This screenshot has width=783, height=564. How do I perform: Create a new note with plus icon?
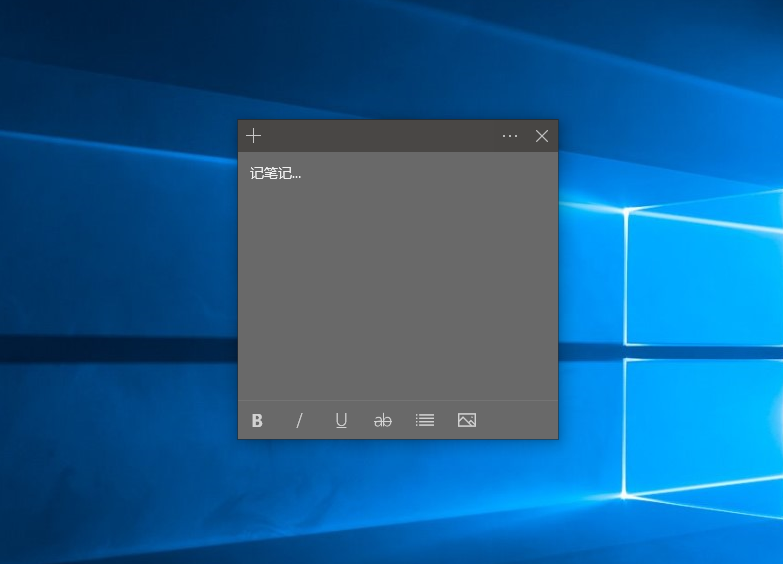(x=254, y=136)
